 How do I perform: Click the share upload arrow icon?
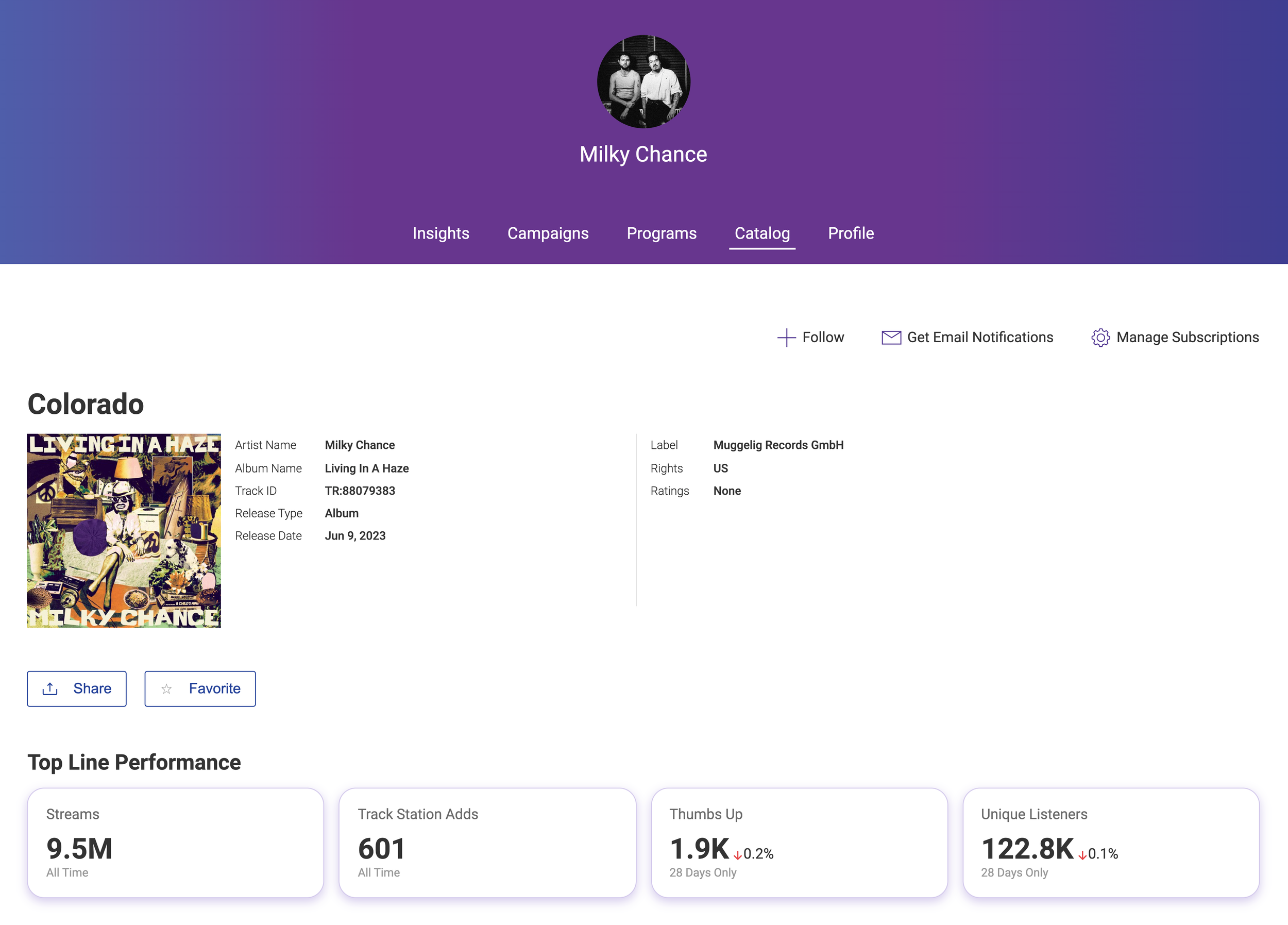tap(50, 688)
